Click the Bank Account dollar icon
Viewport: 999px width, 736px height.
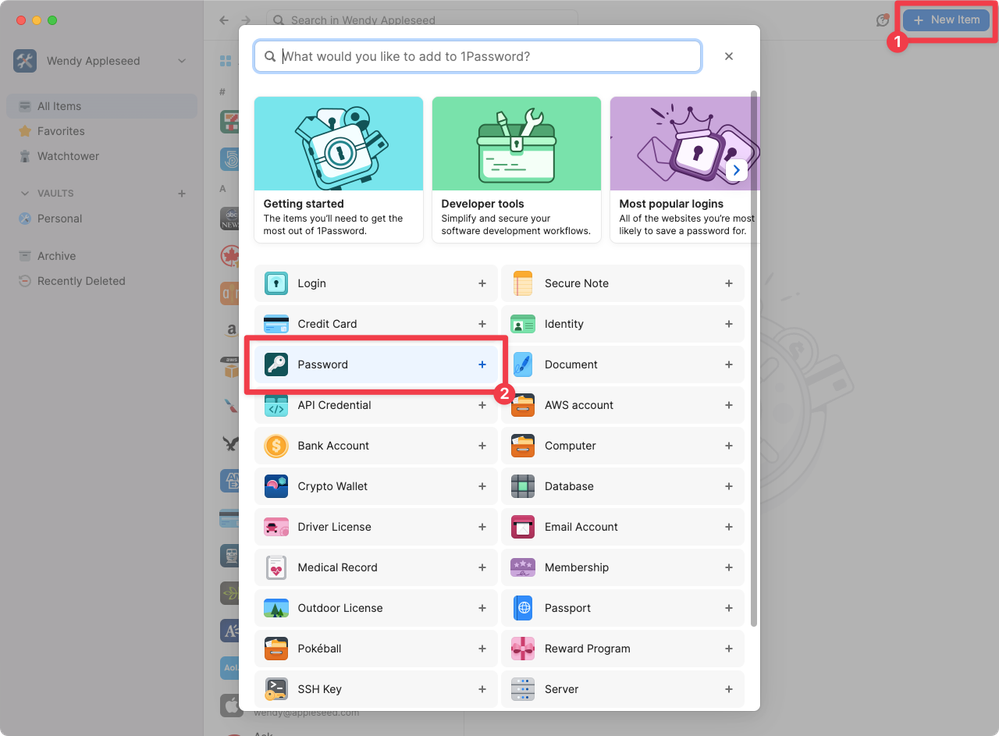[276, 446]
